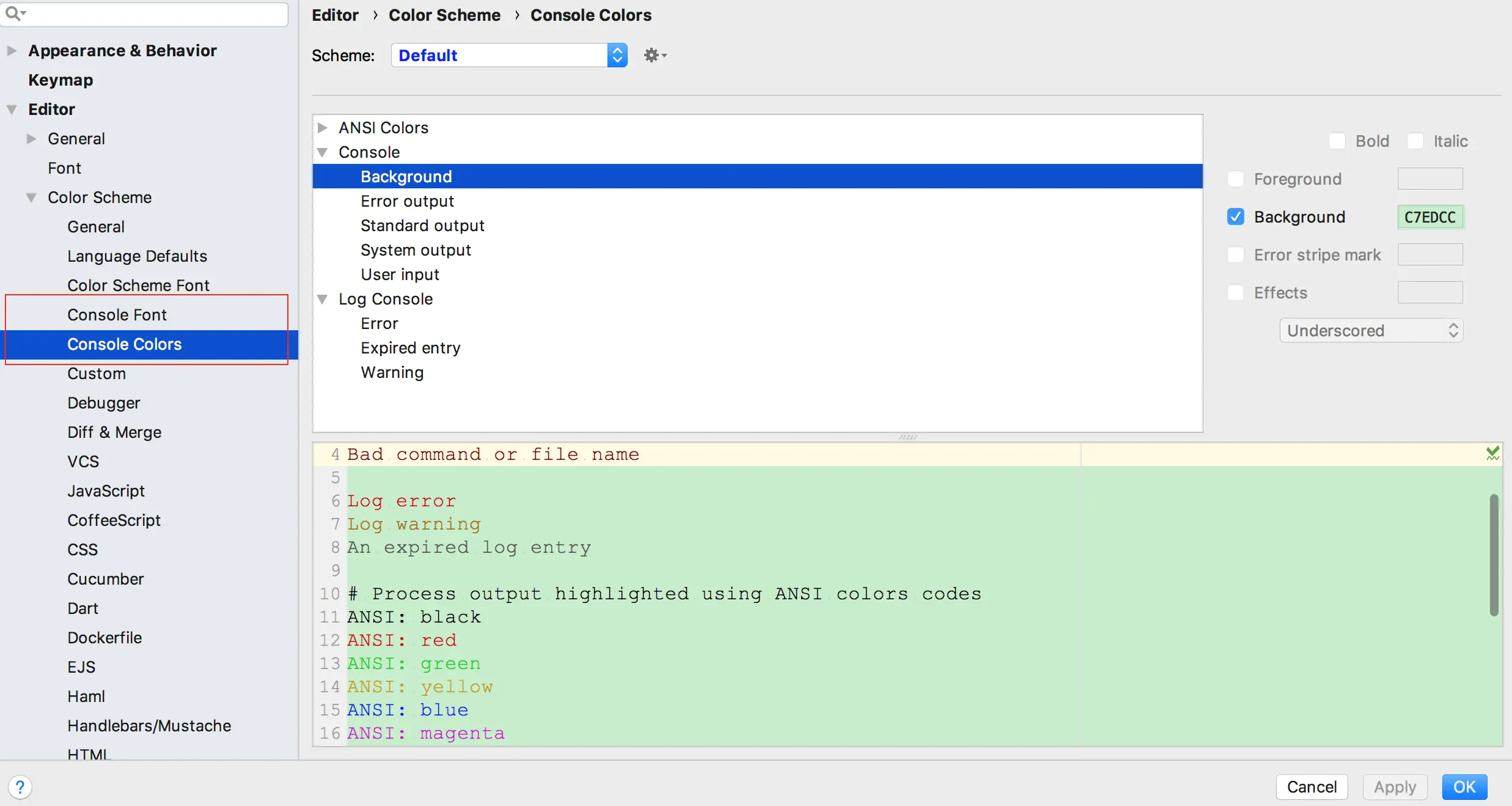Image resolution: width=1512 pixels, height=806 pixels.
Task: Open the Underscored effects dropdown
Action: [x=1371, y=331]
